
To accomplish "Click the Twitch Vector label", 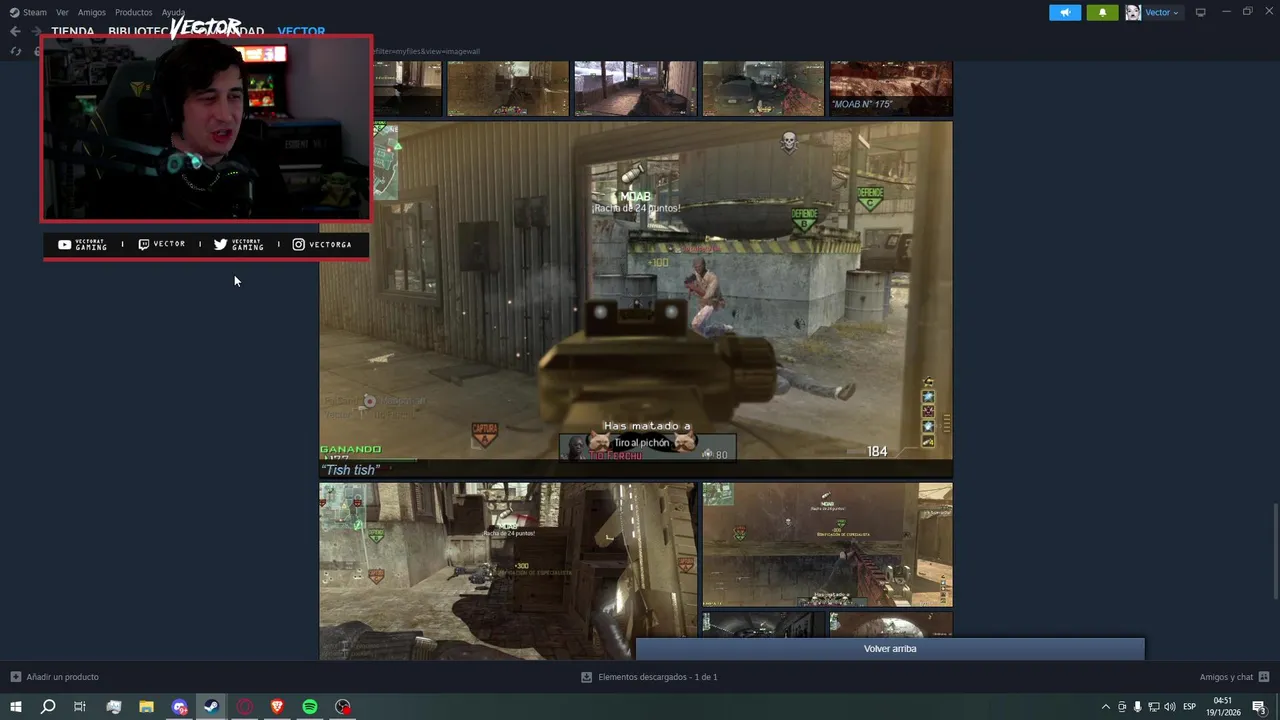I will tap(161, 244).
